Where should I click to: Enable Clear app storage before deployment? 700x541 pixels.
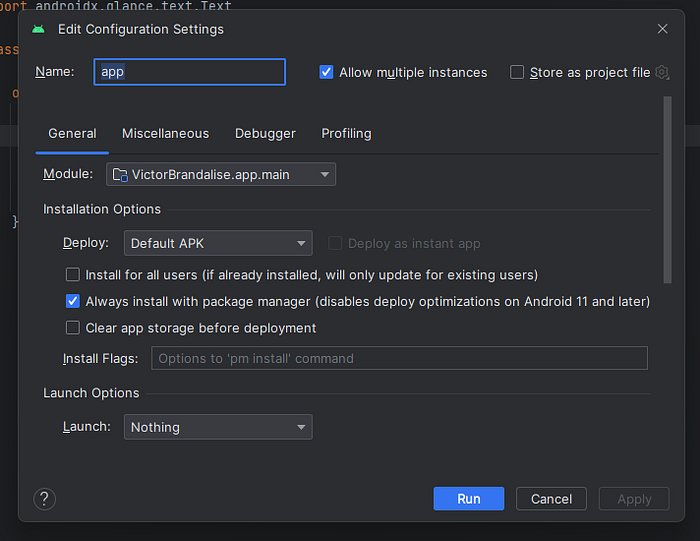pyautogui.click(x=73, y=328)
